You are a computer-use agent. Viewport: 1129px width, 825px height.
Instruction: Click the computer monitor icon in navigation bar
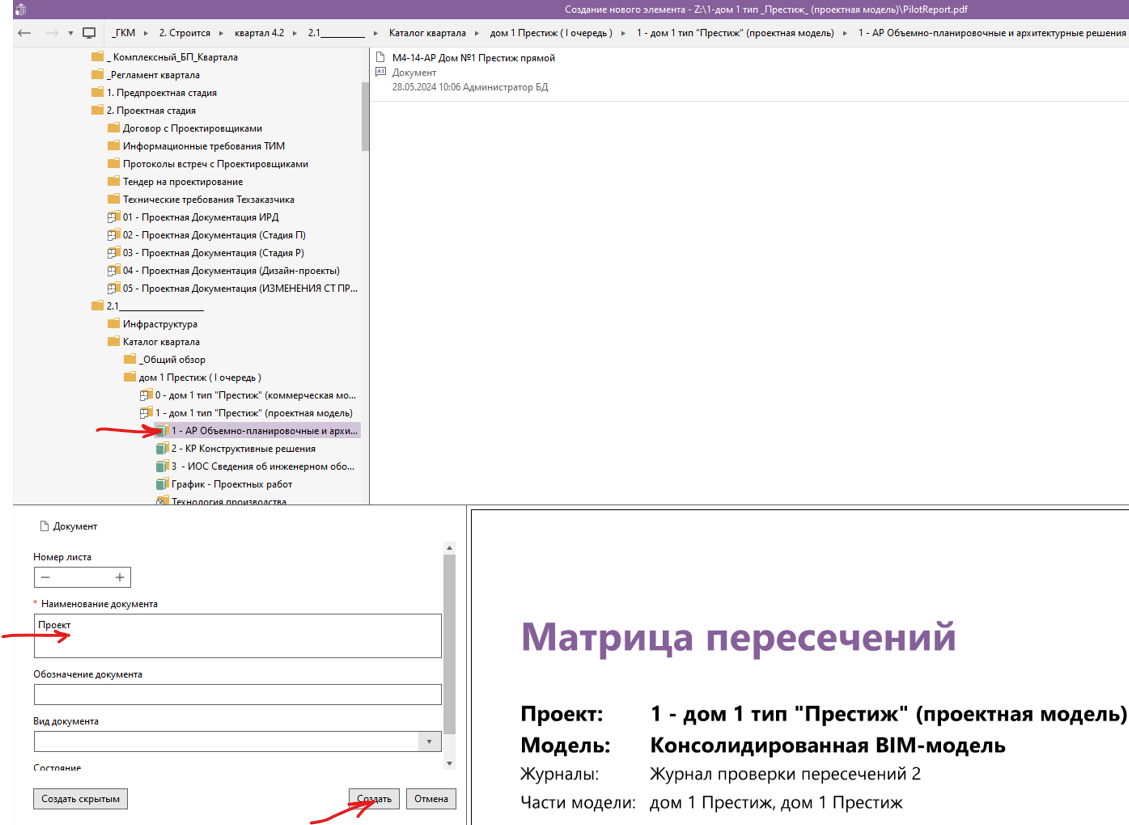[89, 33]
